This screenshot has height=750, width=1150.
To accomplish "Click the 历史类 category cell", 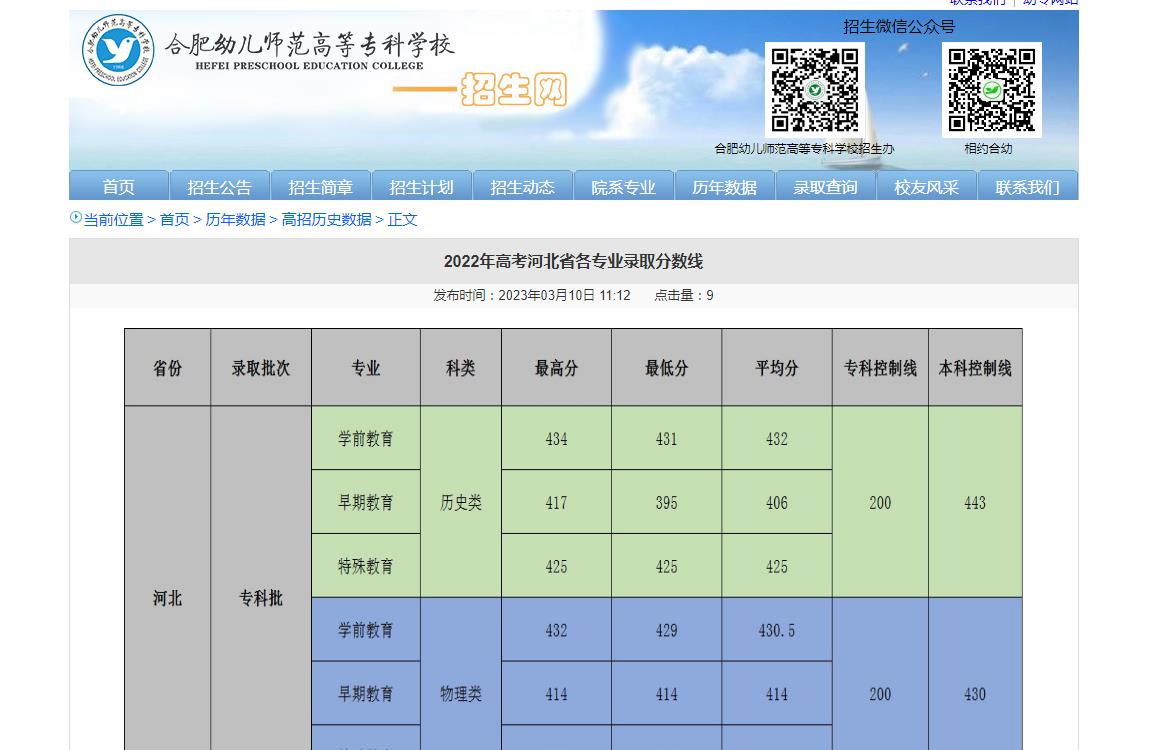I will pos(461,502).
